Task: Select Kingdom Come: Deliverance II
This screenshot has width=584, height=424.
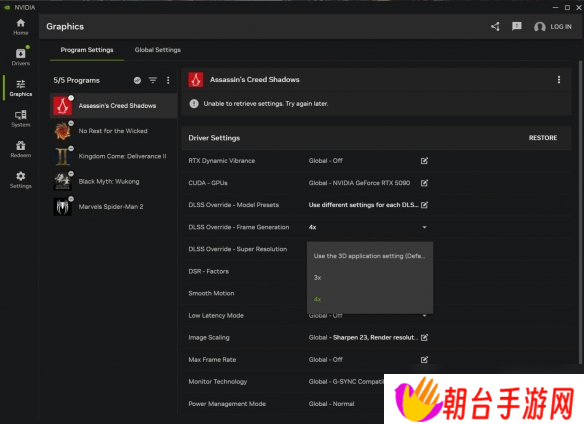Action: click(x=114, y=156)
